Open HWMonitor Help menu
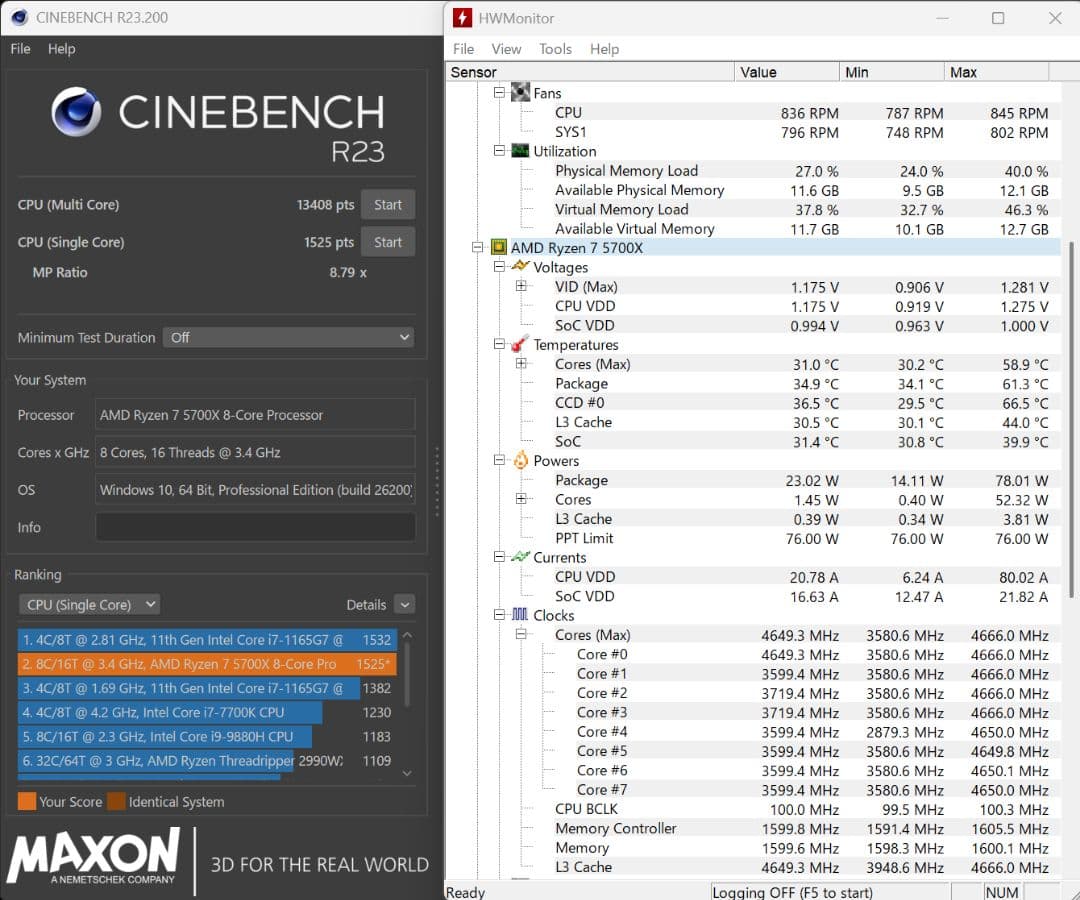This screenshot has height=900, width=1080. [x=604, y=49]
